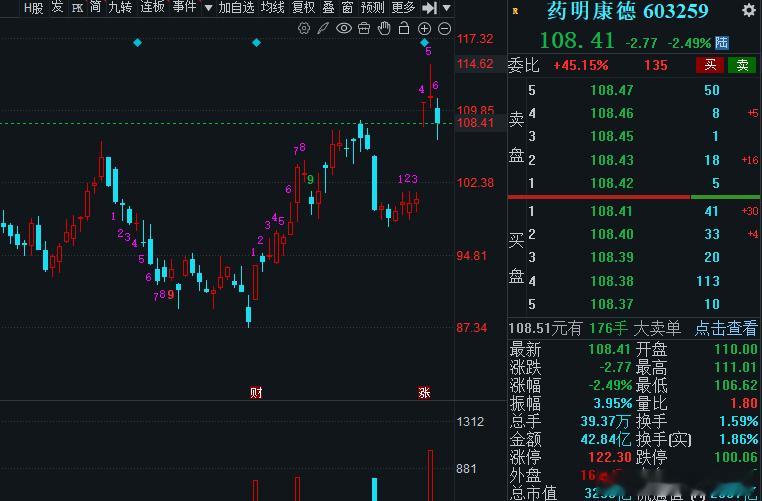Expand dropdown arrow after 事件
The width and height of the screenshot is (762, 501).
208,8
